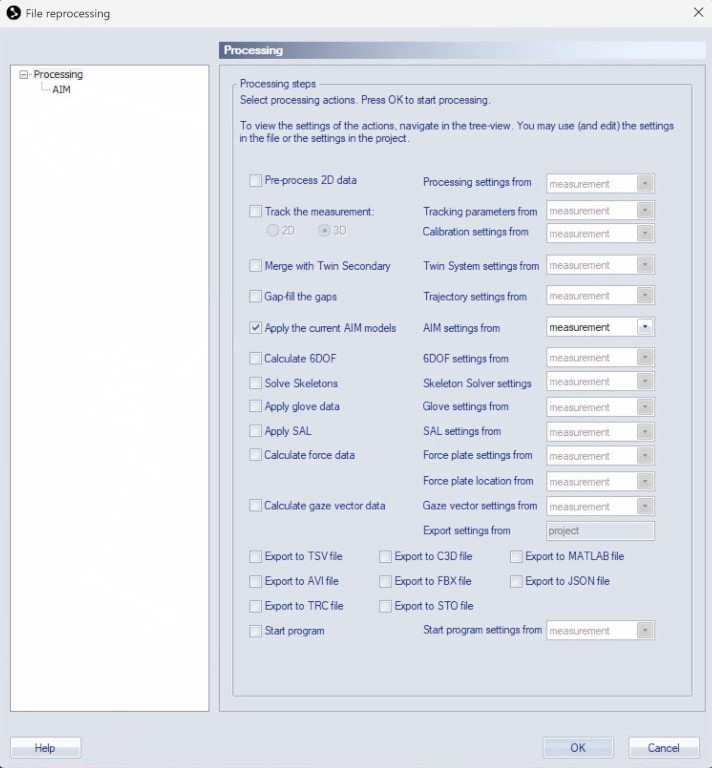
Task: Open Help for file reprocessing
Action: (45, 747)
